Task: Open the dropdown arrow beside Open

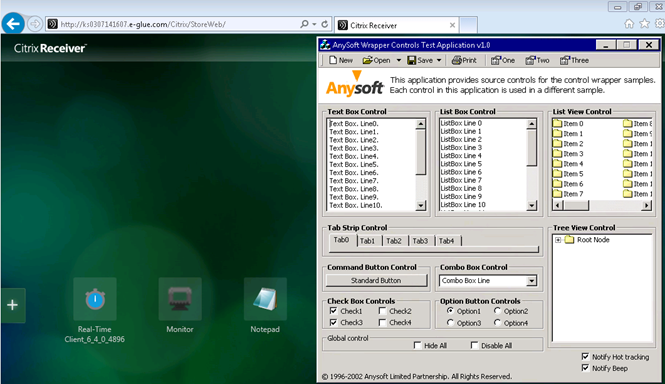Action: point(398,60)
